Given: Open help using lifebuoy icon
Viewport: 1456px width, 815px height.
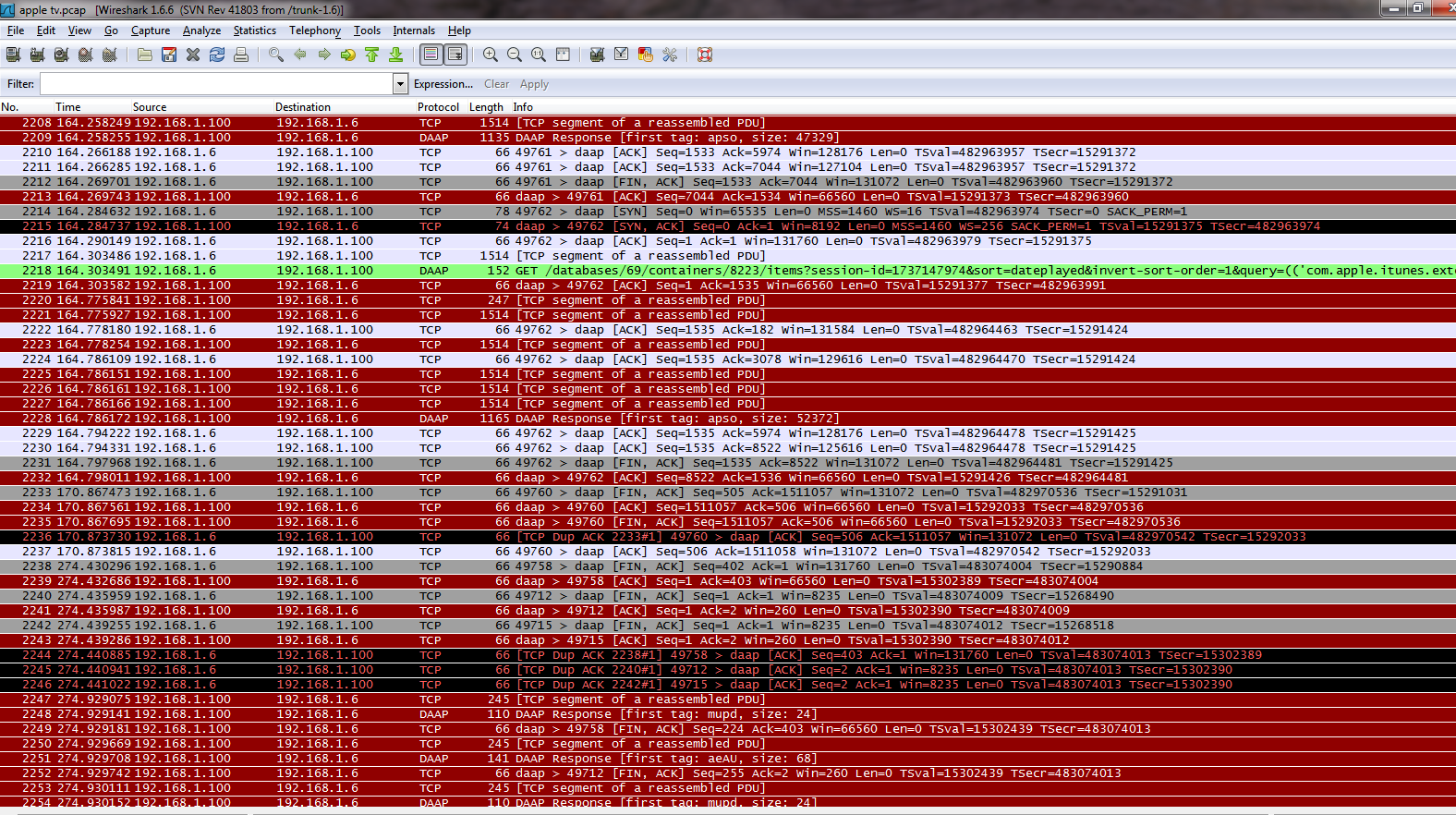Looking at the screenshot, I should click(x=705, y=55).
